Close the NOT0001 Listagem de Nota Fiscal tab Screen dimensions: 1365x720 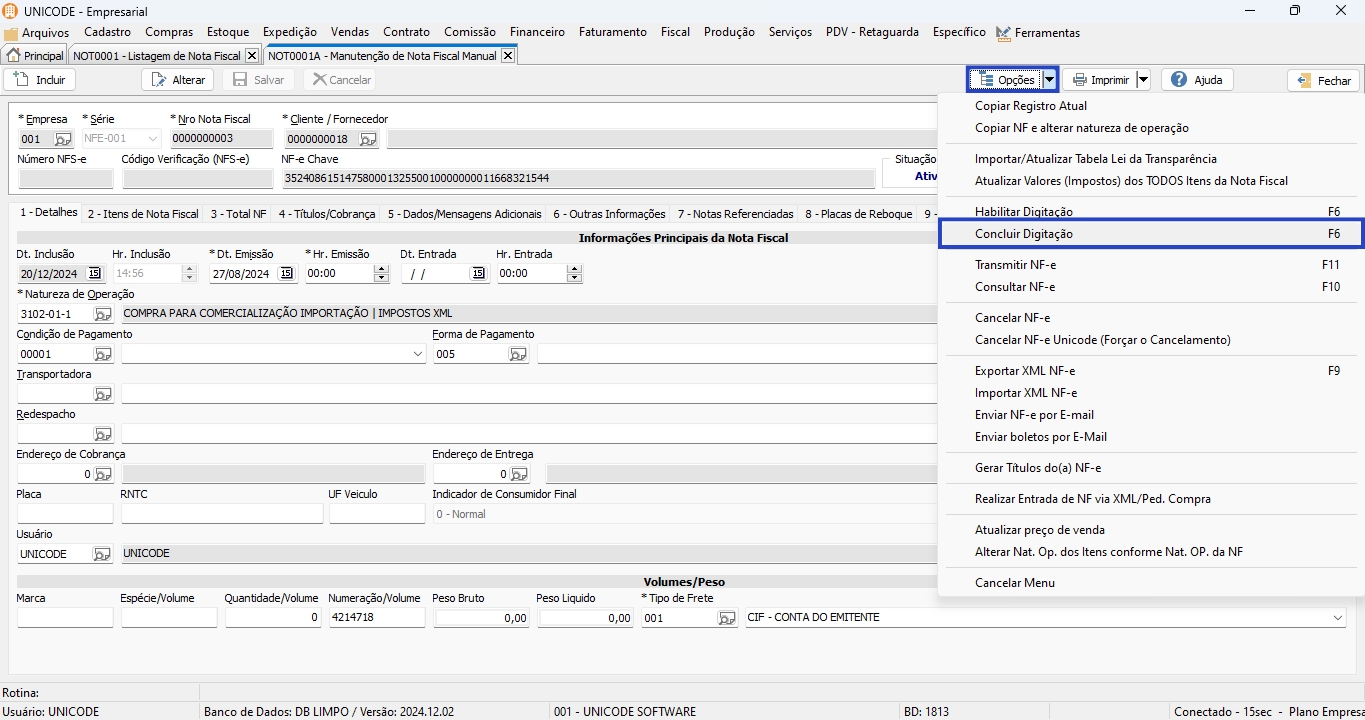click(x=251, y=56)
